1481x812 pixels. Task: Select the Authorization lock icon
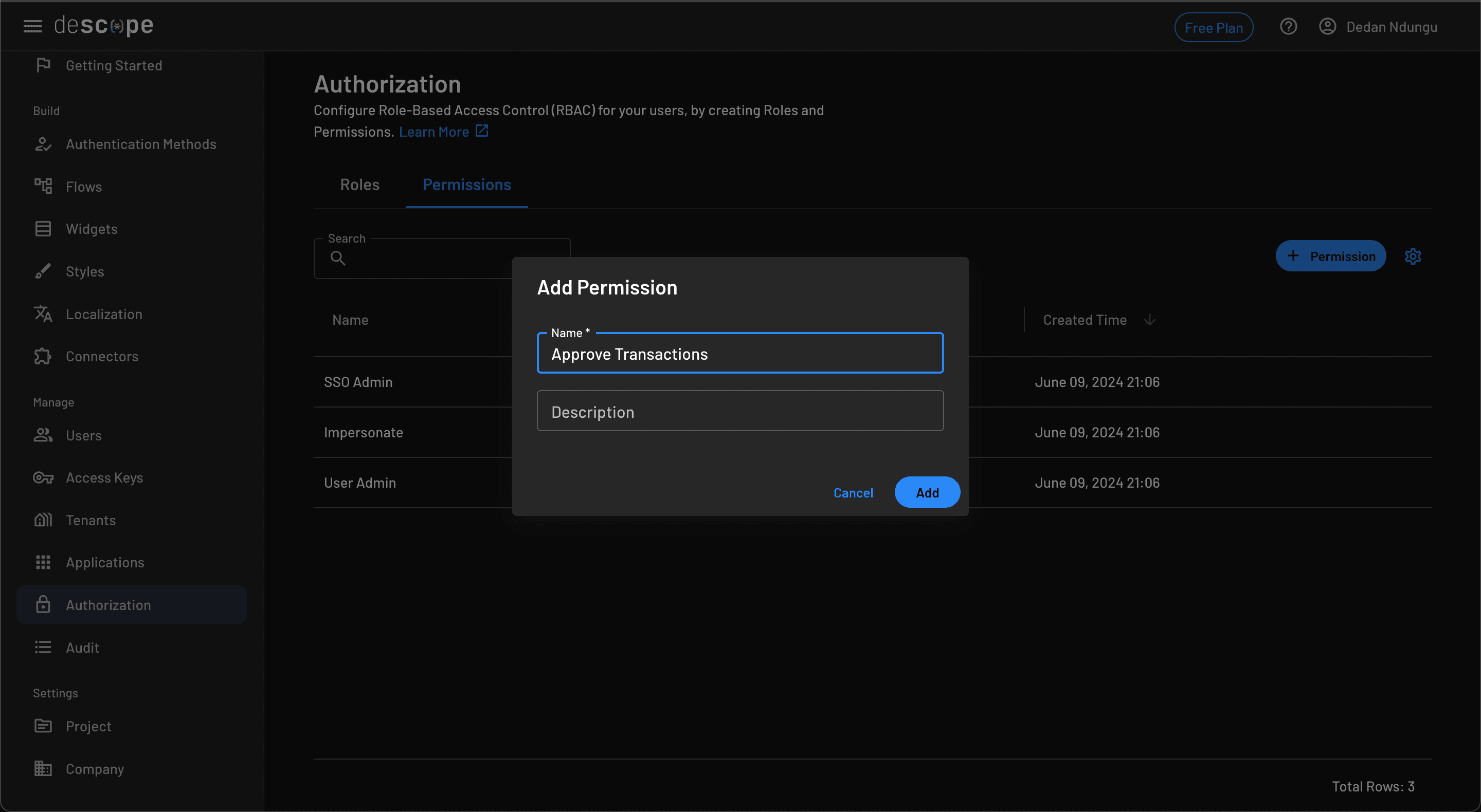click(x=43, y=604)
